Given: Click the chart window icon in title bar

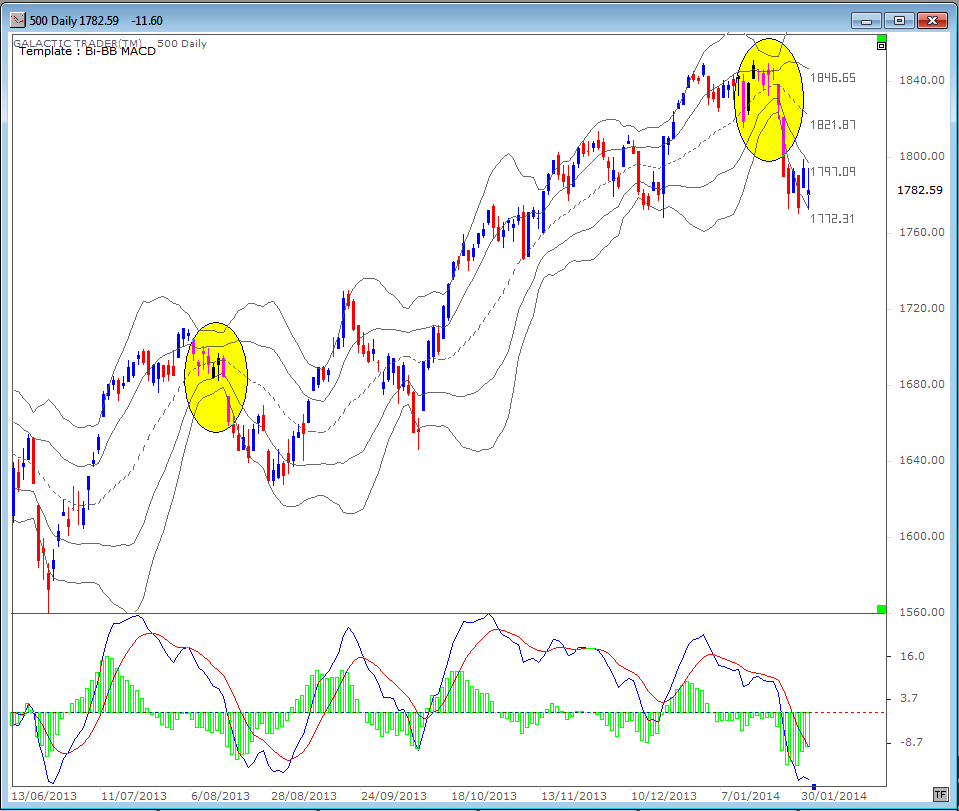Looking at the screenshot, I should (x=18, y=20).
